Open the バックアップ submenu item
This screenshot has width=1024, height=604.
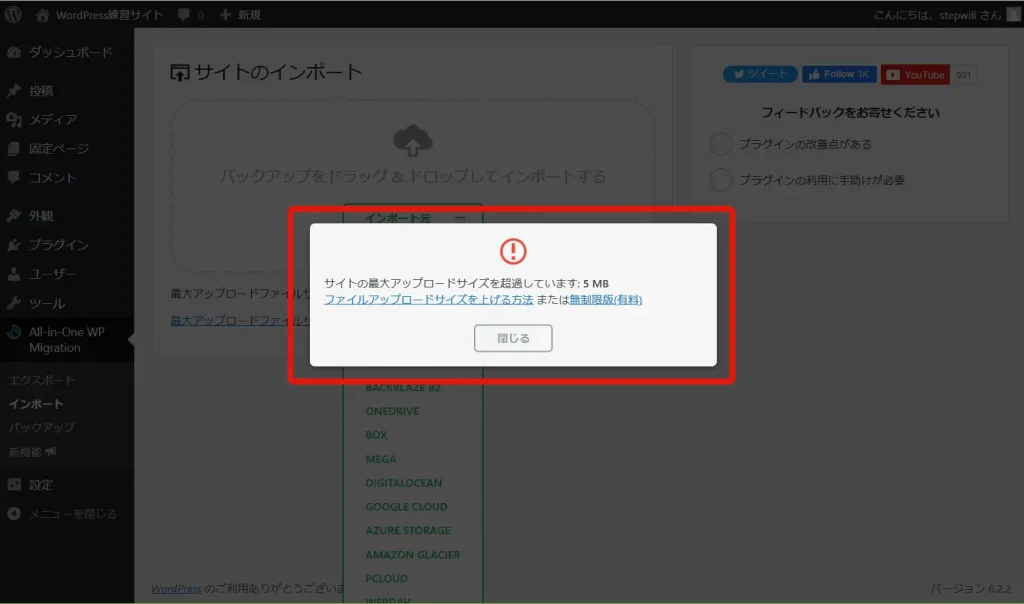41,427
